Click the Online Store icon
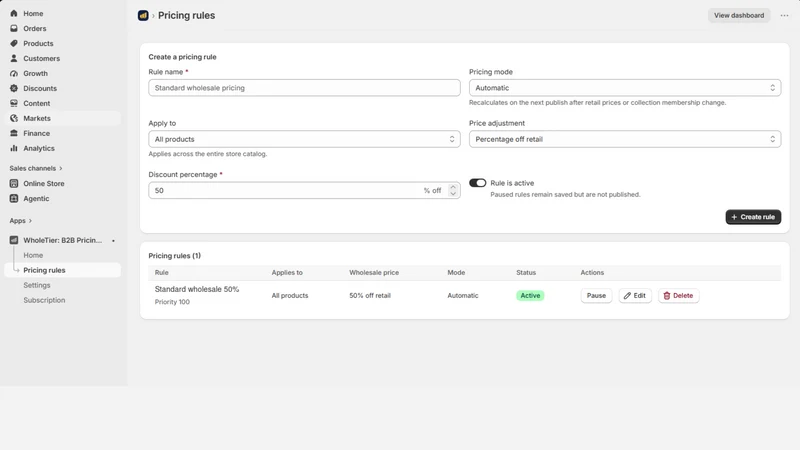800x450 pixels. click(x=14, y=184)
